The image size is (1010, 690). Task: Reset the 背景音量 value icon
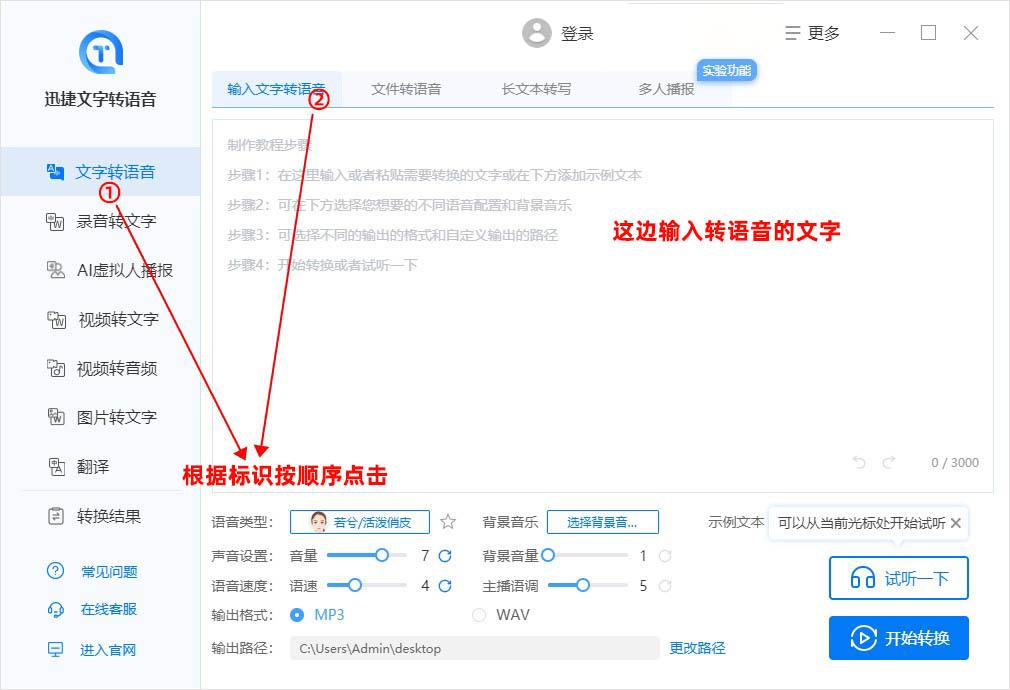tap(665, 555)
